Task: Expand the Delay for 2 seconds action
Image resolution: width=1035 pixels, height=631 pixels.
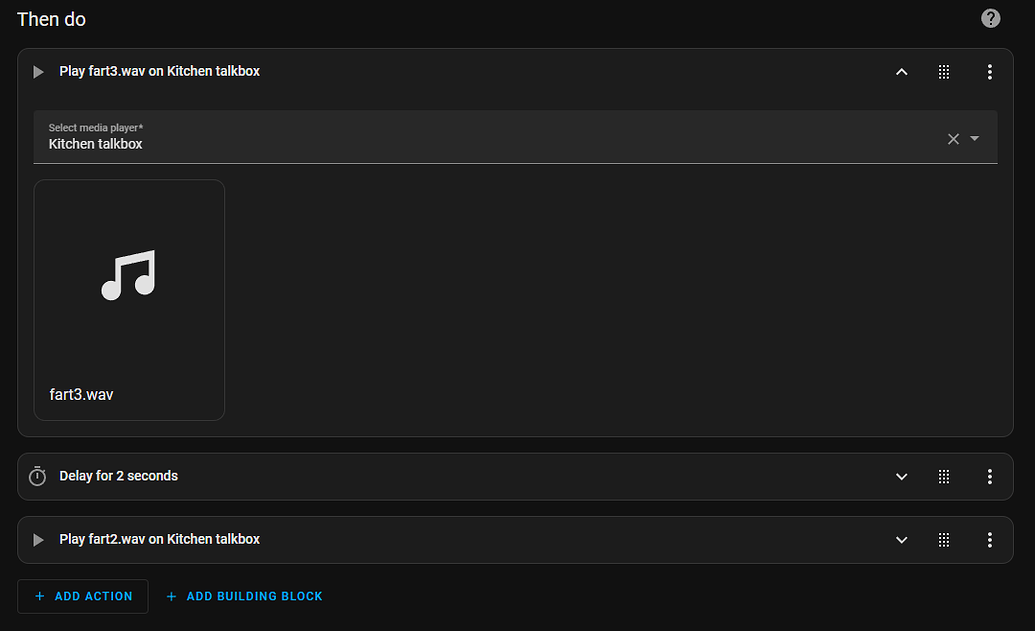Action: pos(901,477)
